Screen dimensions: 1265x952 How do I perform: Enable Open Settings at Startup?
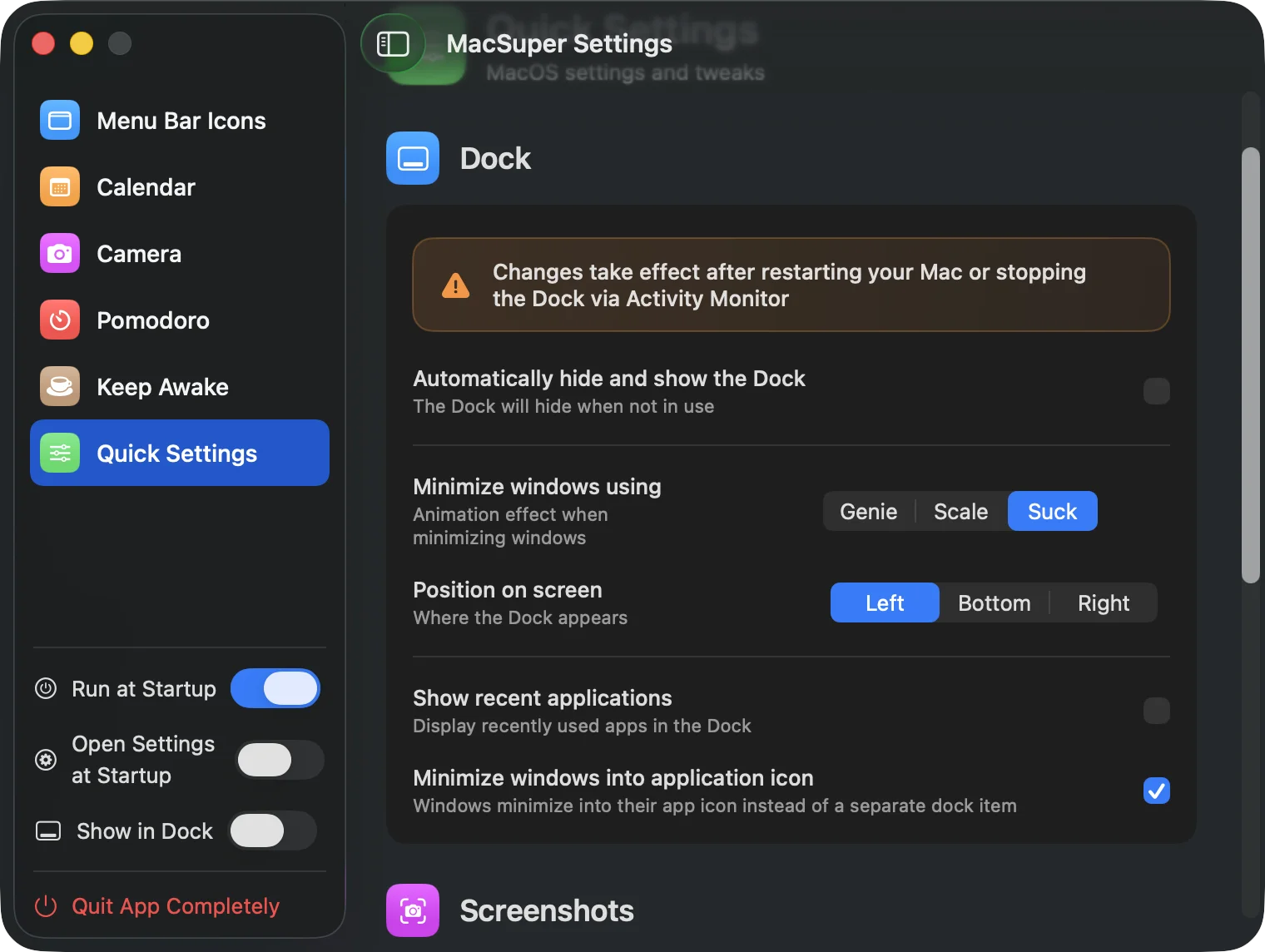coord(279,760)
